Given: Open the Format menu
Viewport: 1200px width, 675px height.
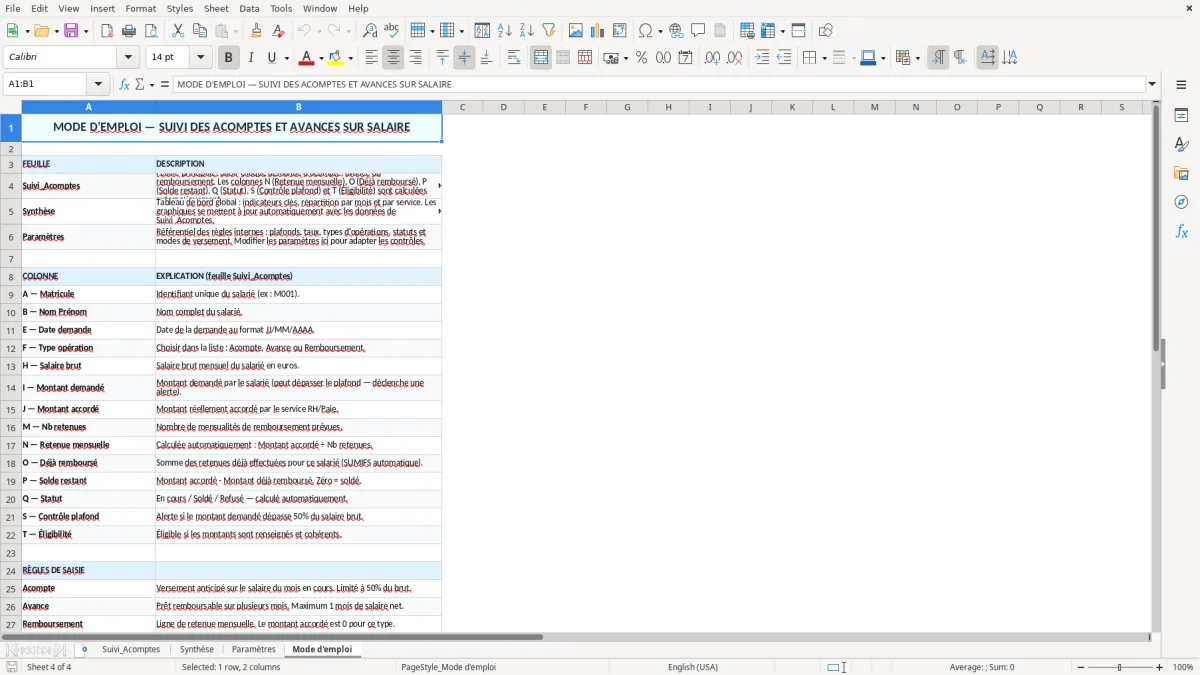Looking at the screenshot, I should pyautogui.click(x=140, y=8).
